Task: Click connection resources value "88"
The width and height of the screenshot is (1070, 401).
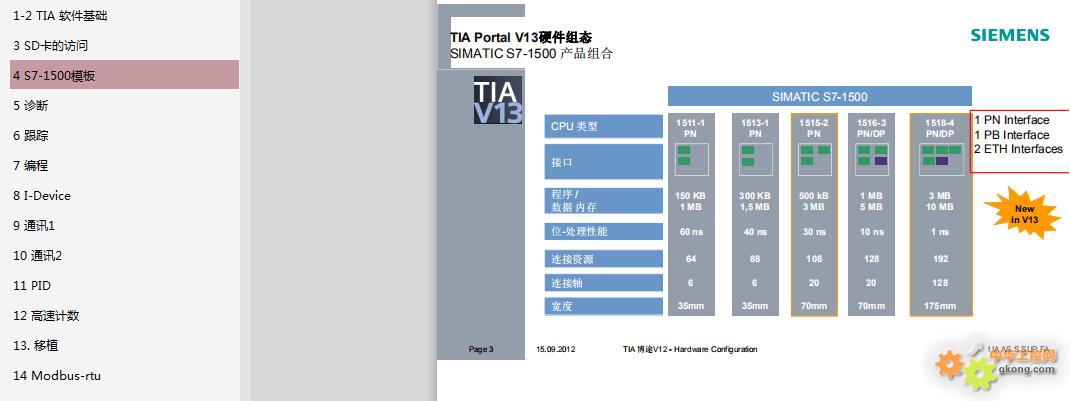Action: [x=755, y=259]
